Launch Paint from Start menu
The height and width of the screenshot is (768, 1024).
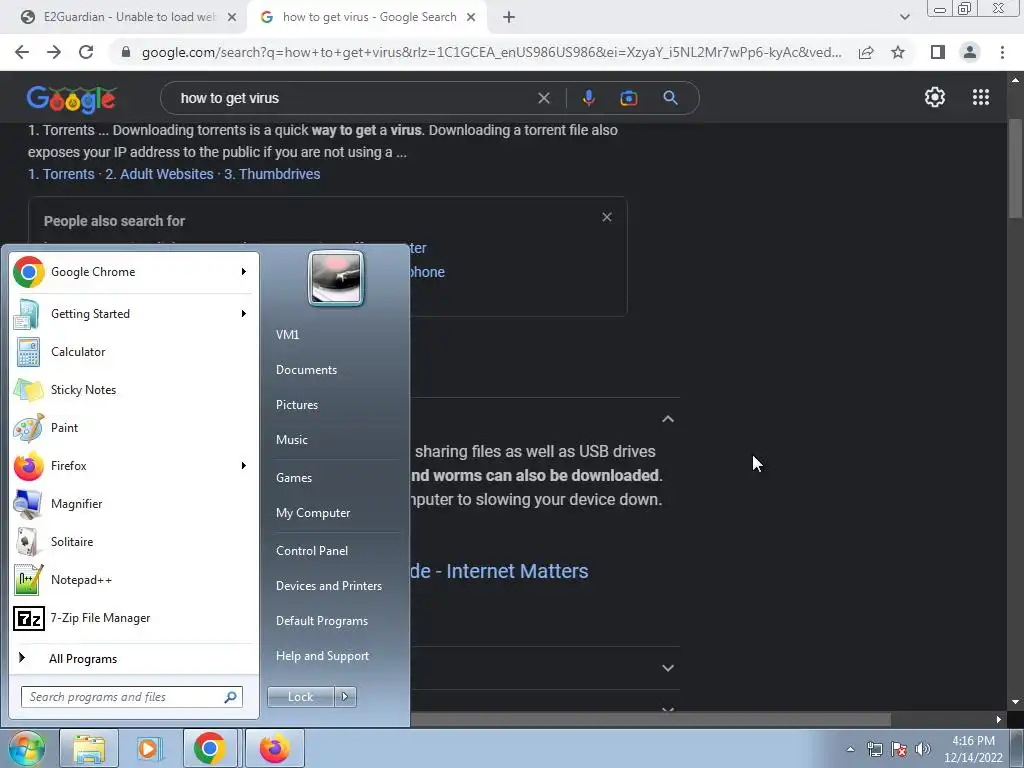point(134,428)
